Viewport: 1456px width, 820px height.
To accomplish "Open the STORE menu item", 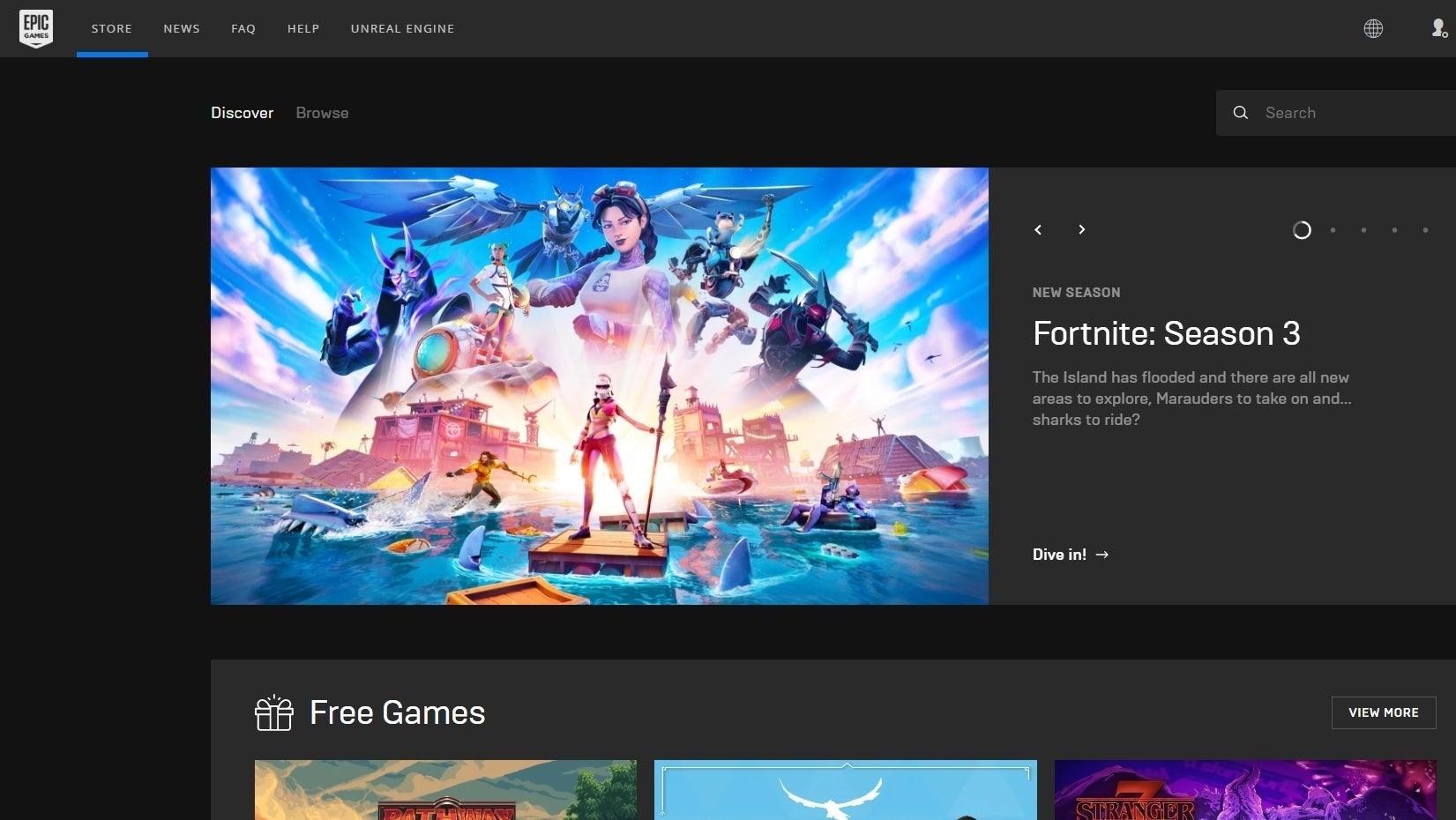I will click(x=112, y=28).
